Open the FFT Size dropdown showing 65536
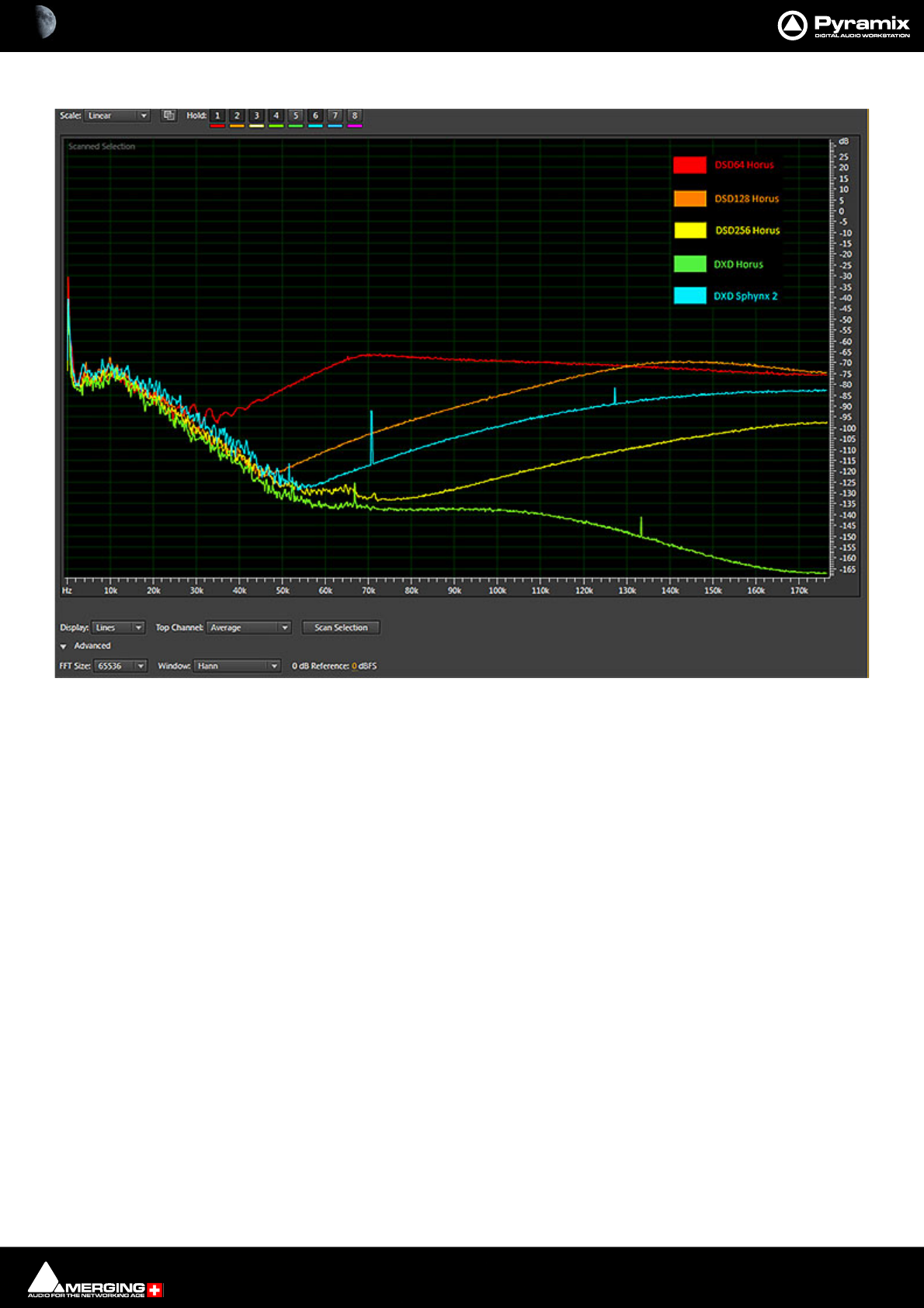 pyautogui.click(x=120, y=666)
